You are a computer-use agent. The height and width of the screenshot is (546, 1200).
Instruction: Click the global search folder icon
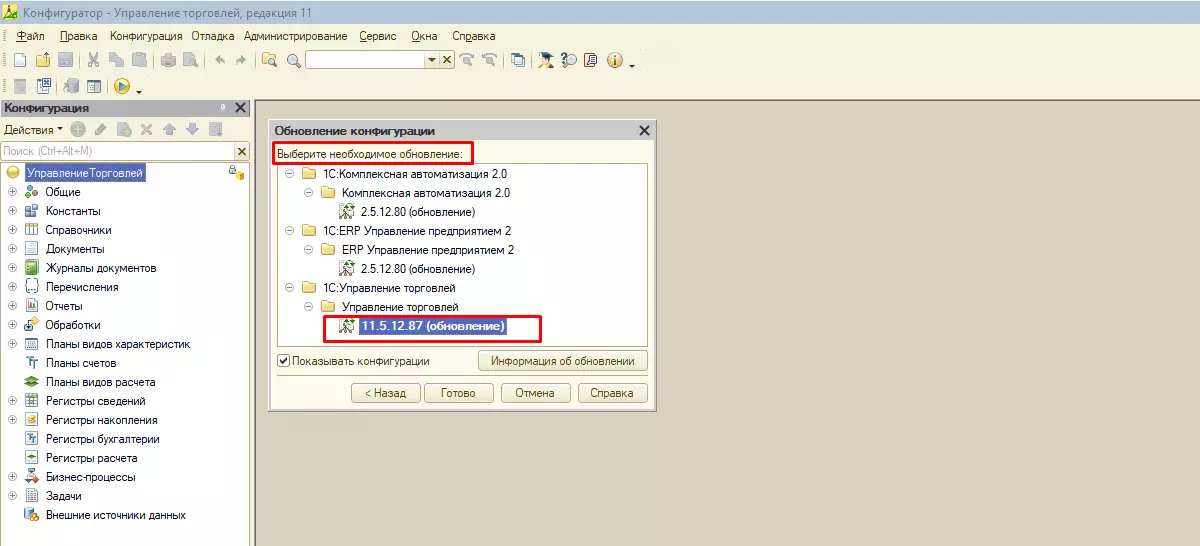tap(269, 60)
